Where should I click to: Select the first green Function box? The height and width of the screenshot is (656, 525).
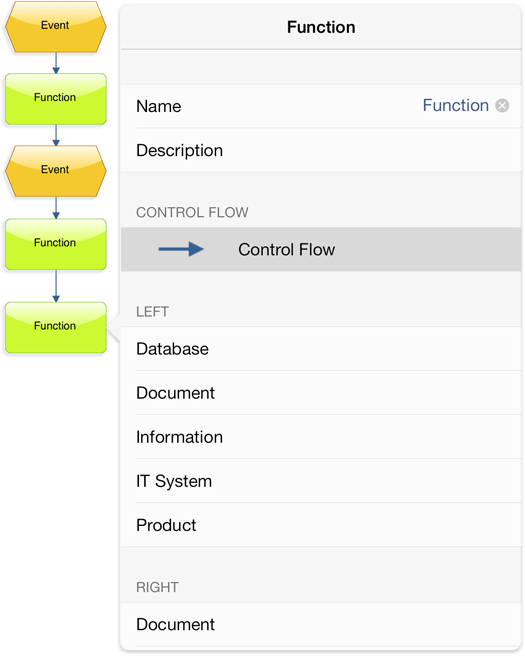[x=56, y=99]
